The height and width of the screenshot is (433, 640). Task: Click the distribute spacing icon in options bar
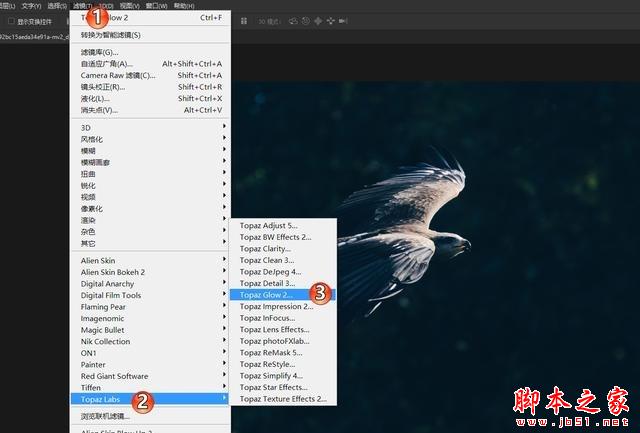pyautogui.click(x=244, y=21)
